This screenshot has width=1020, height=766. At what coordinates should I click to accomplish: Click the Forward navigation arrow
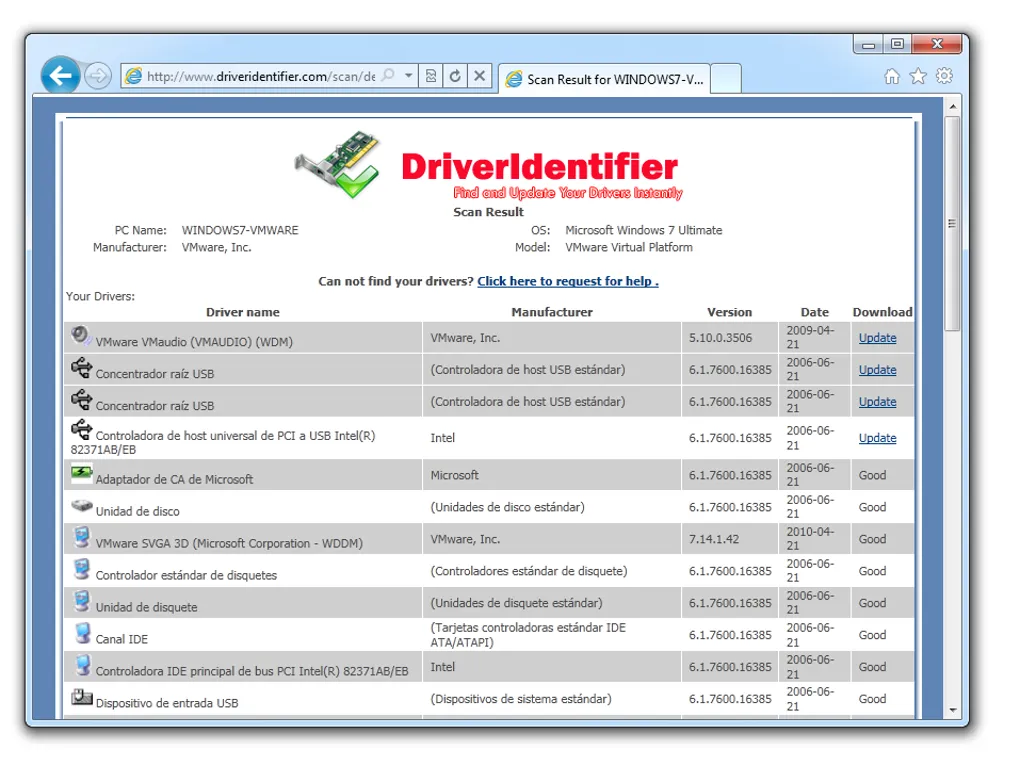[98, 76]
